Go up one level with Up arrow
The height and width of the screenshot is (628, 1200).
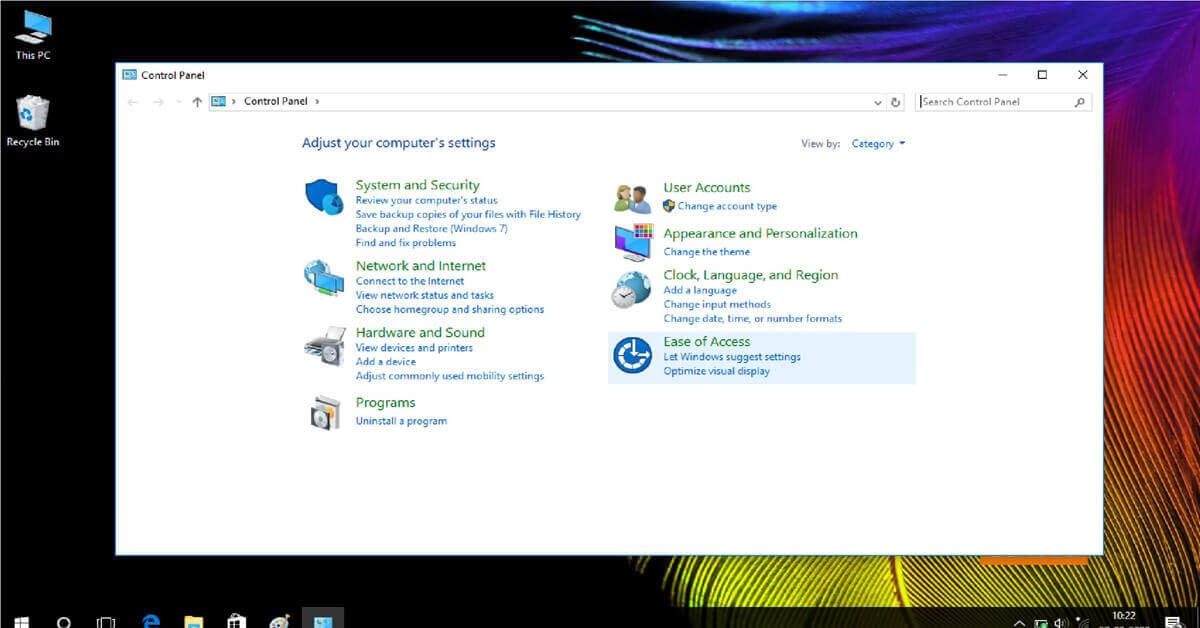(197, 102)
